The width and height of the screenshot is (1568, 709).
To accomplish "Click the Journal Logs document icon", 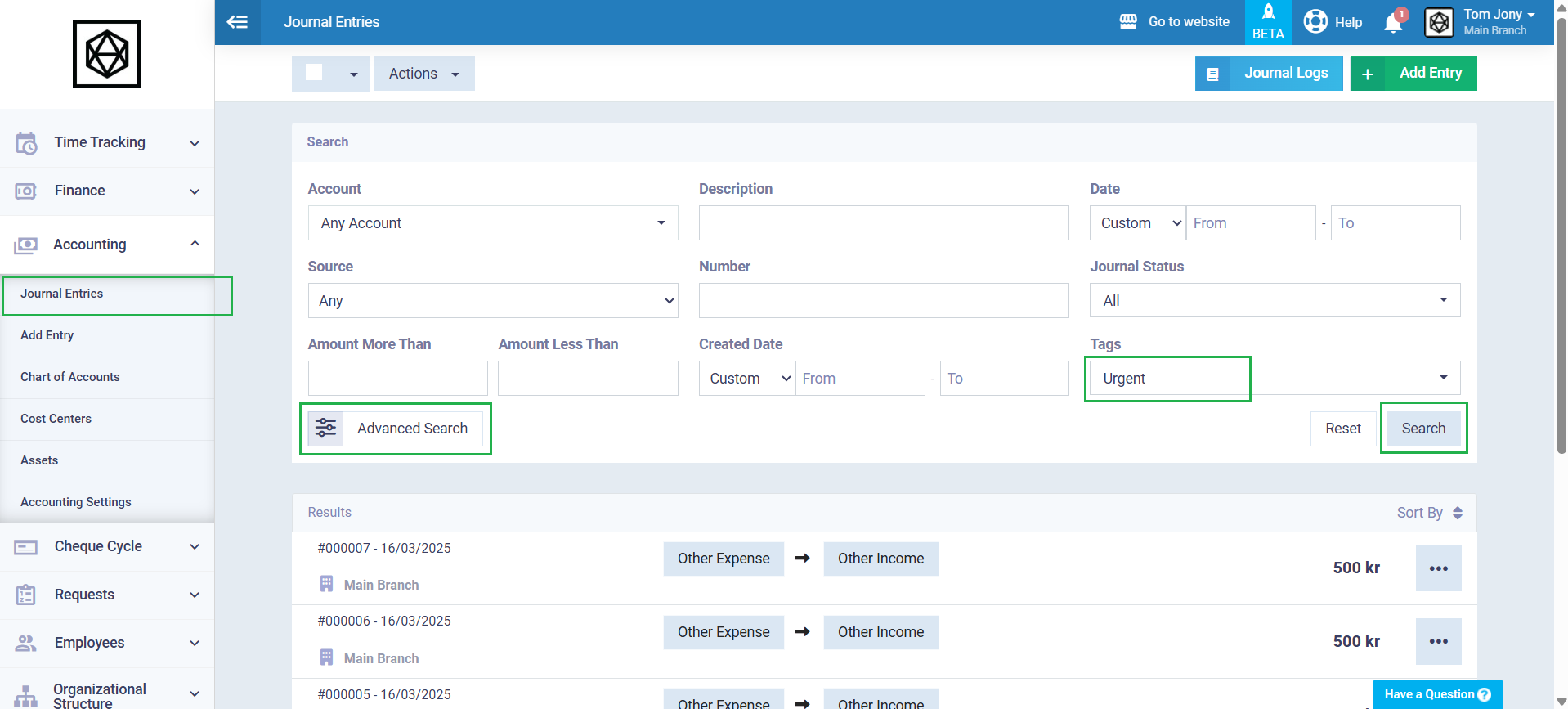I will point(1213,74).
